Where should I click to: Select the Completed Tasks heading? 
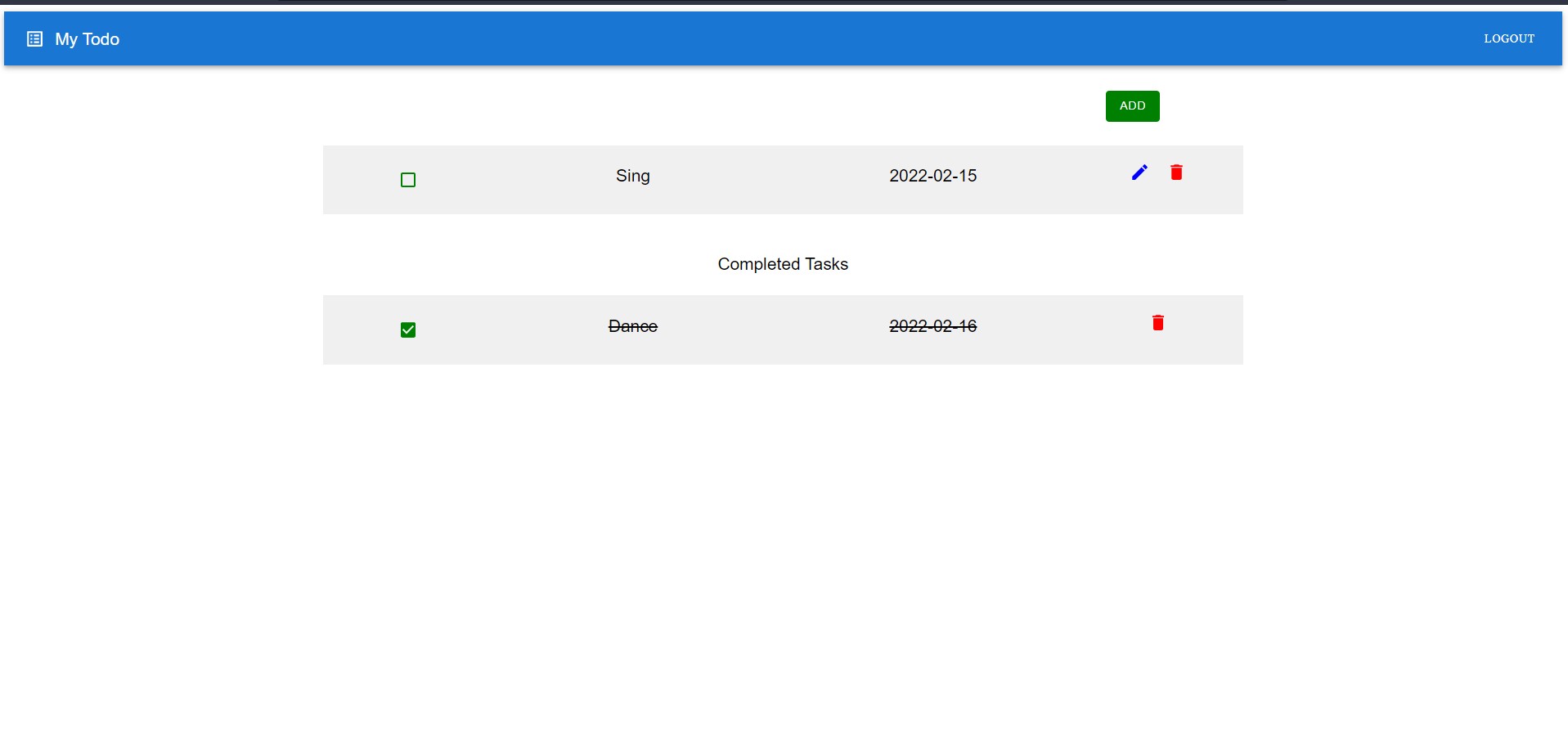782,263
